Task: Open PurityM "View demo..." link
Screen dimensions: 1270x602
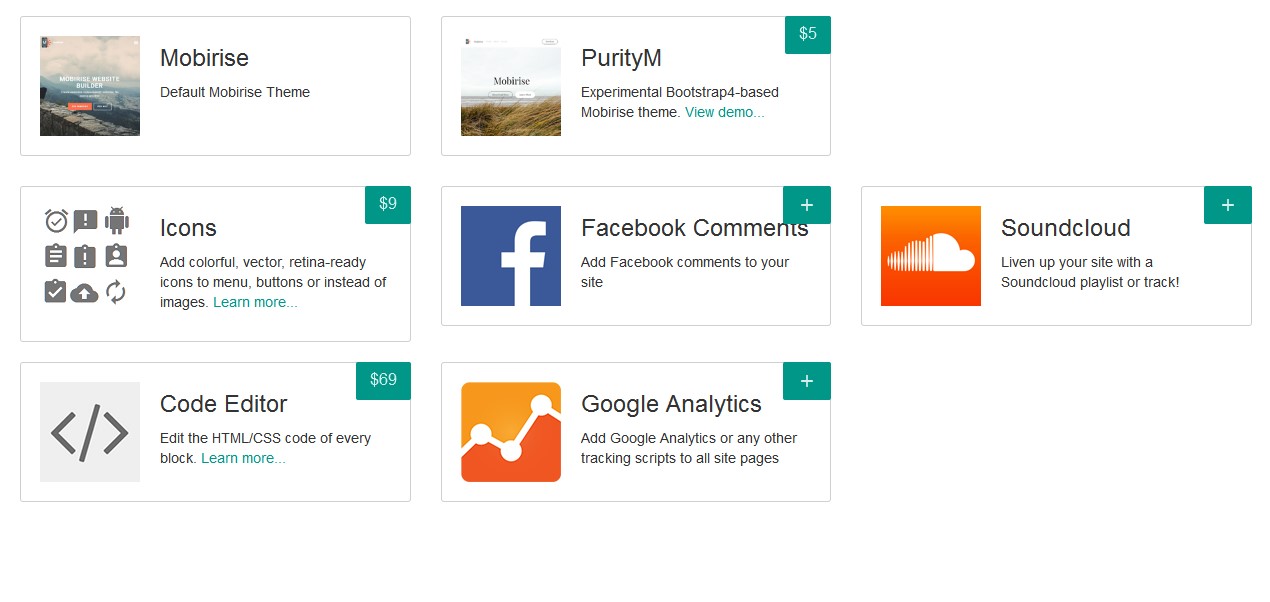Action: click(x=724, y=112)
